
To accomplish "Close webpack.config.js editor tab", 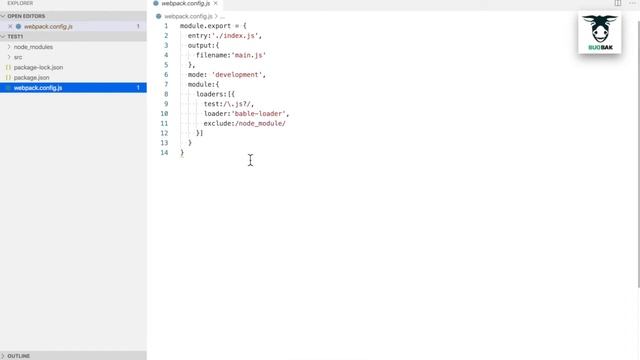I will (216, 3).
